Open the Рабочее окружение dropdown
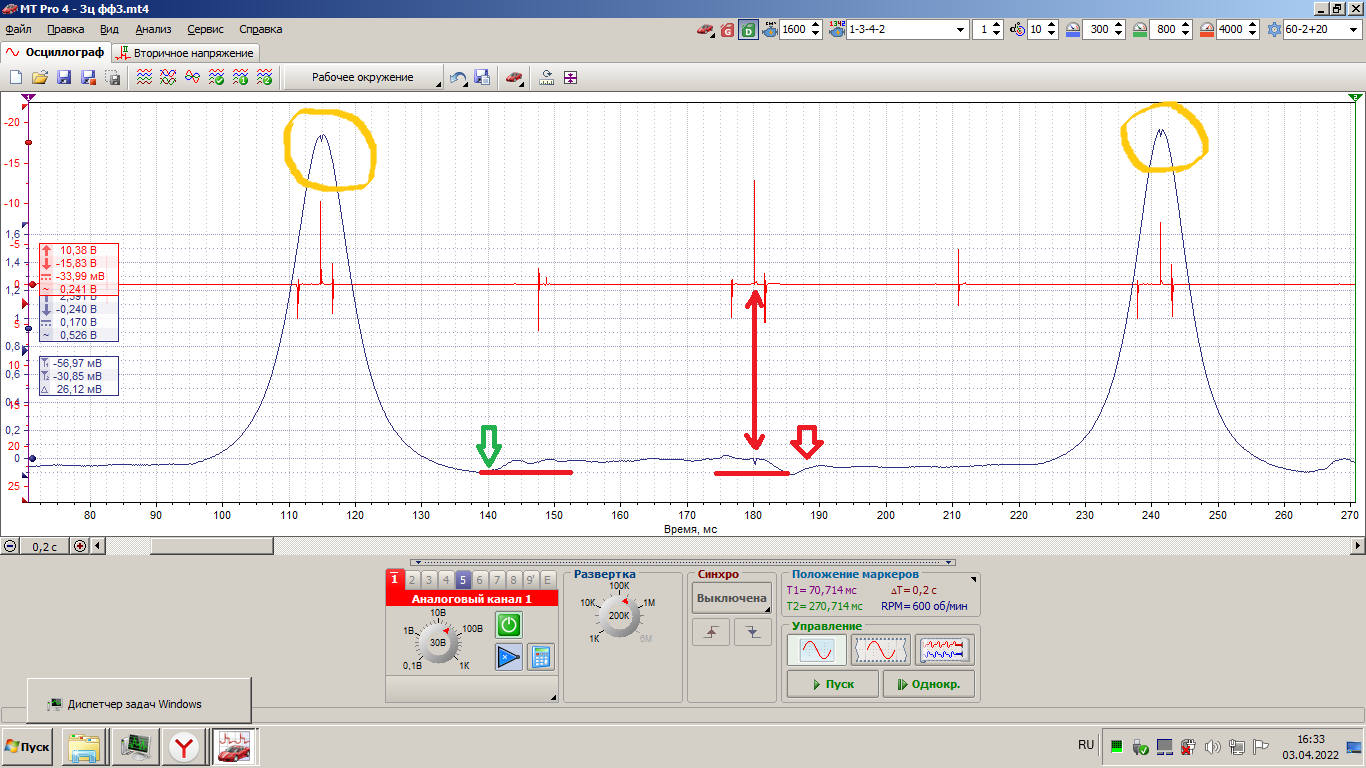The image size is (1366, 768). point(364,77)
